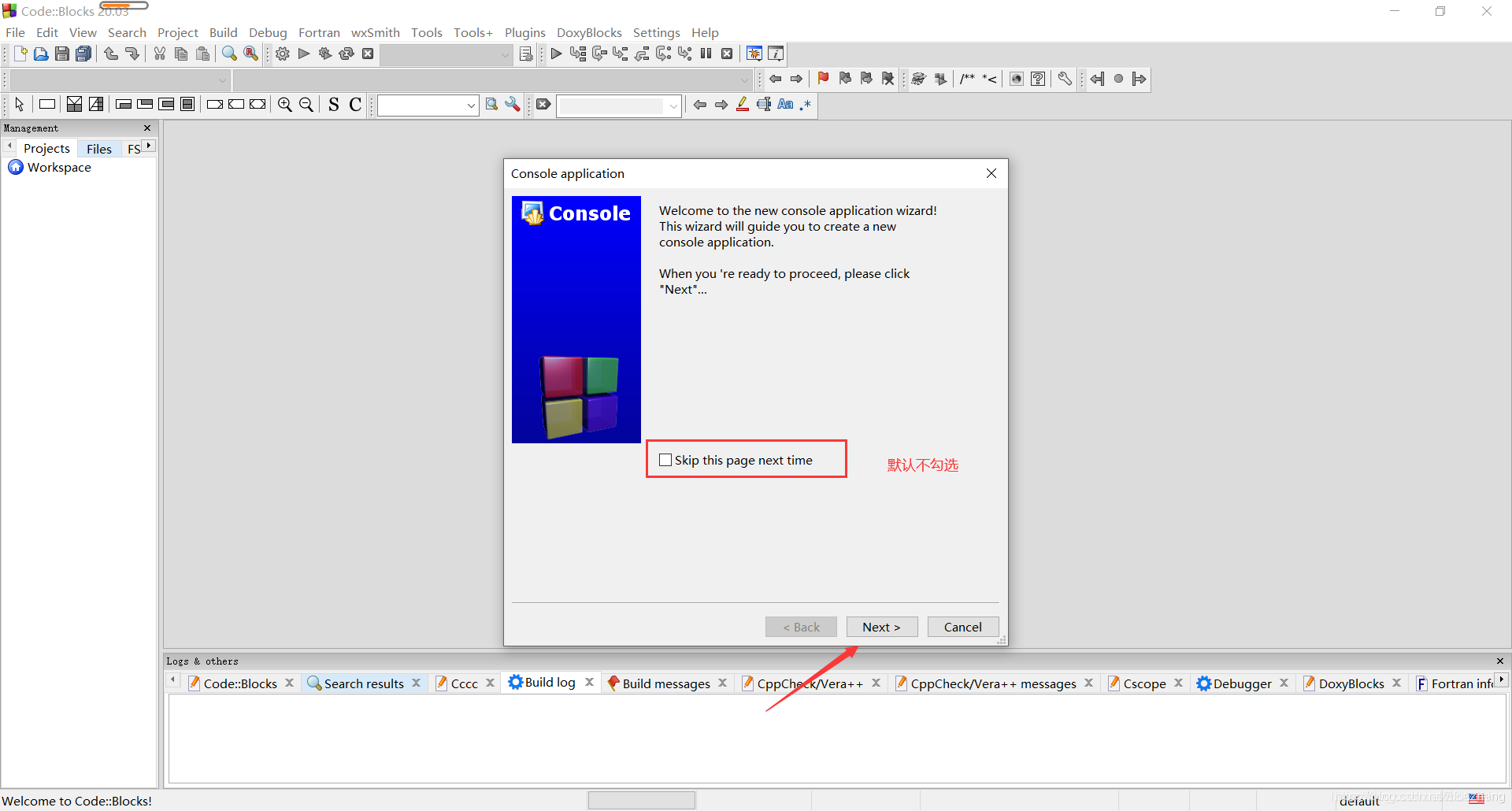
Task: Click the DoxyBlocks block comment icon
Action: [967, 79]
